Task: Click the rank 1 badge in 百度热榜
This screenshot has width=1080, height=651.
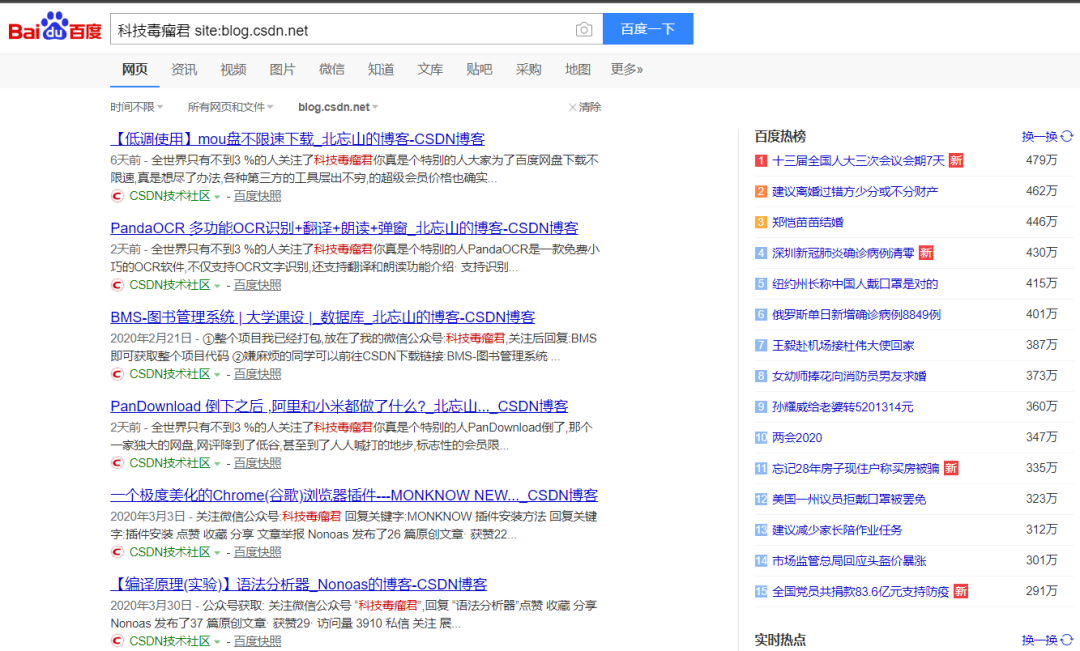Action: (760, 161)
